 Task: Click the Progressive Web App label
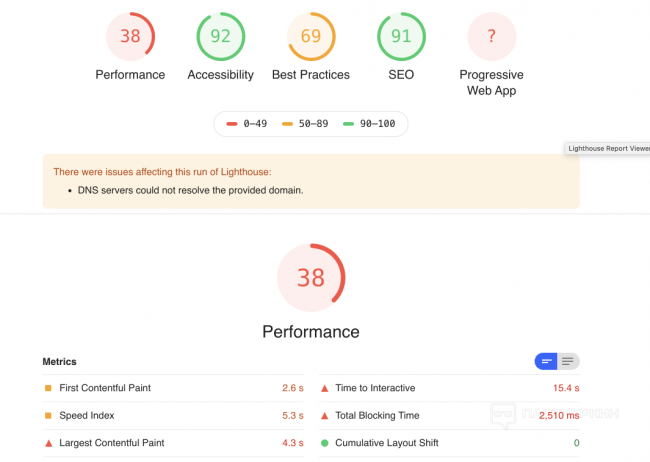[x=491, y=83]
